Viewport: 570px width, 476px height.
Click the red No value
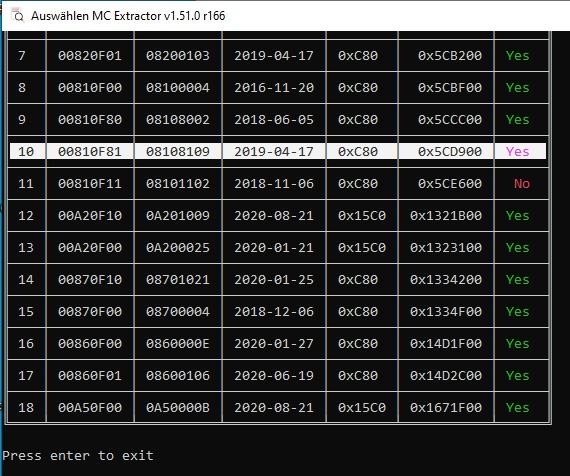click(x=522, y=184)
